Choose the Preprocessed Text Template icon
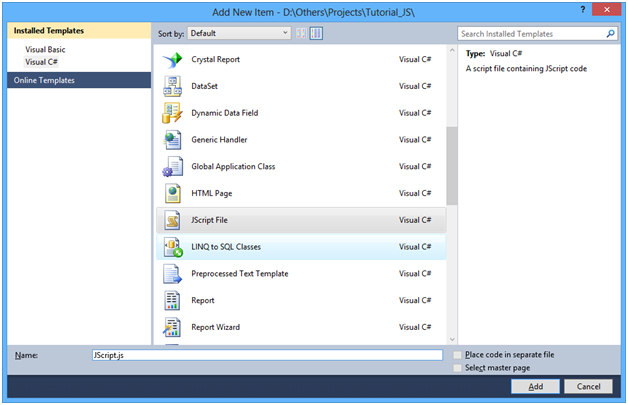Image resolution: width=628 pixels, height=405 pixels. [x=173, y=274]
